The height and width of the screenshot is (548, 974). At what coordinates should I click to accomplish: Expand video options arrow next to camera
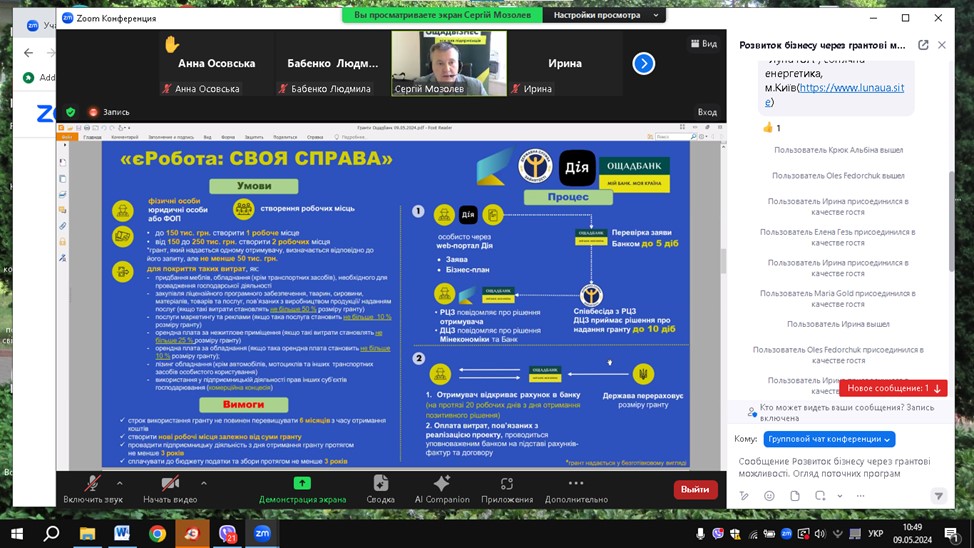pos(204,483)
